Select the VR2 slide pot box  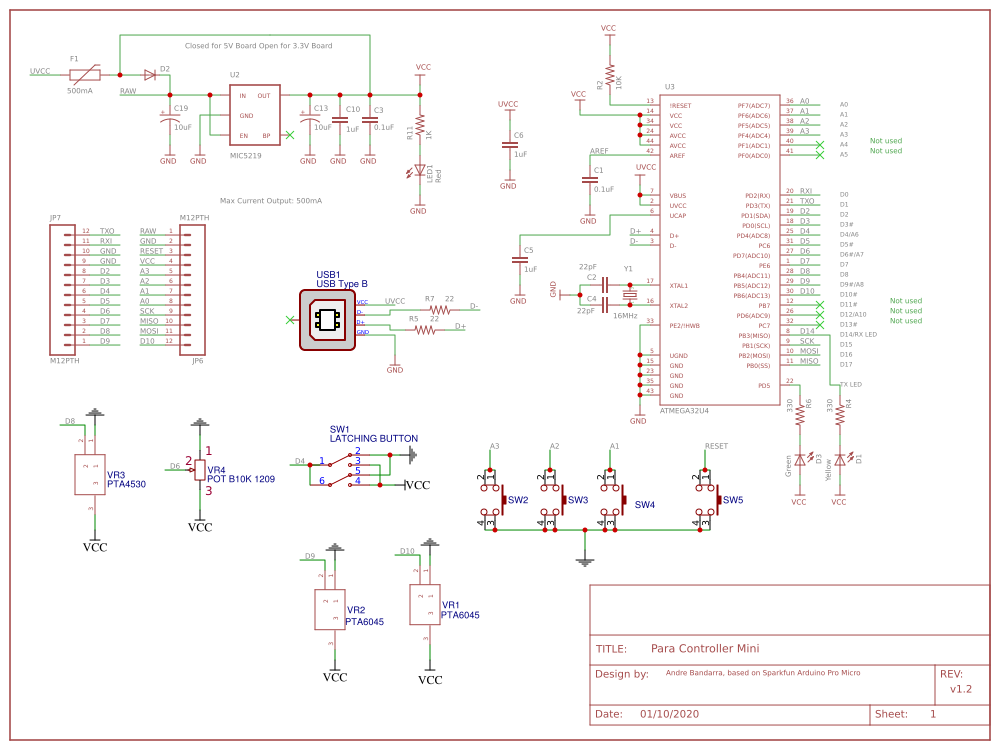pyautogui.click(x=330, y=609)
